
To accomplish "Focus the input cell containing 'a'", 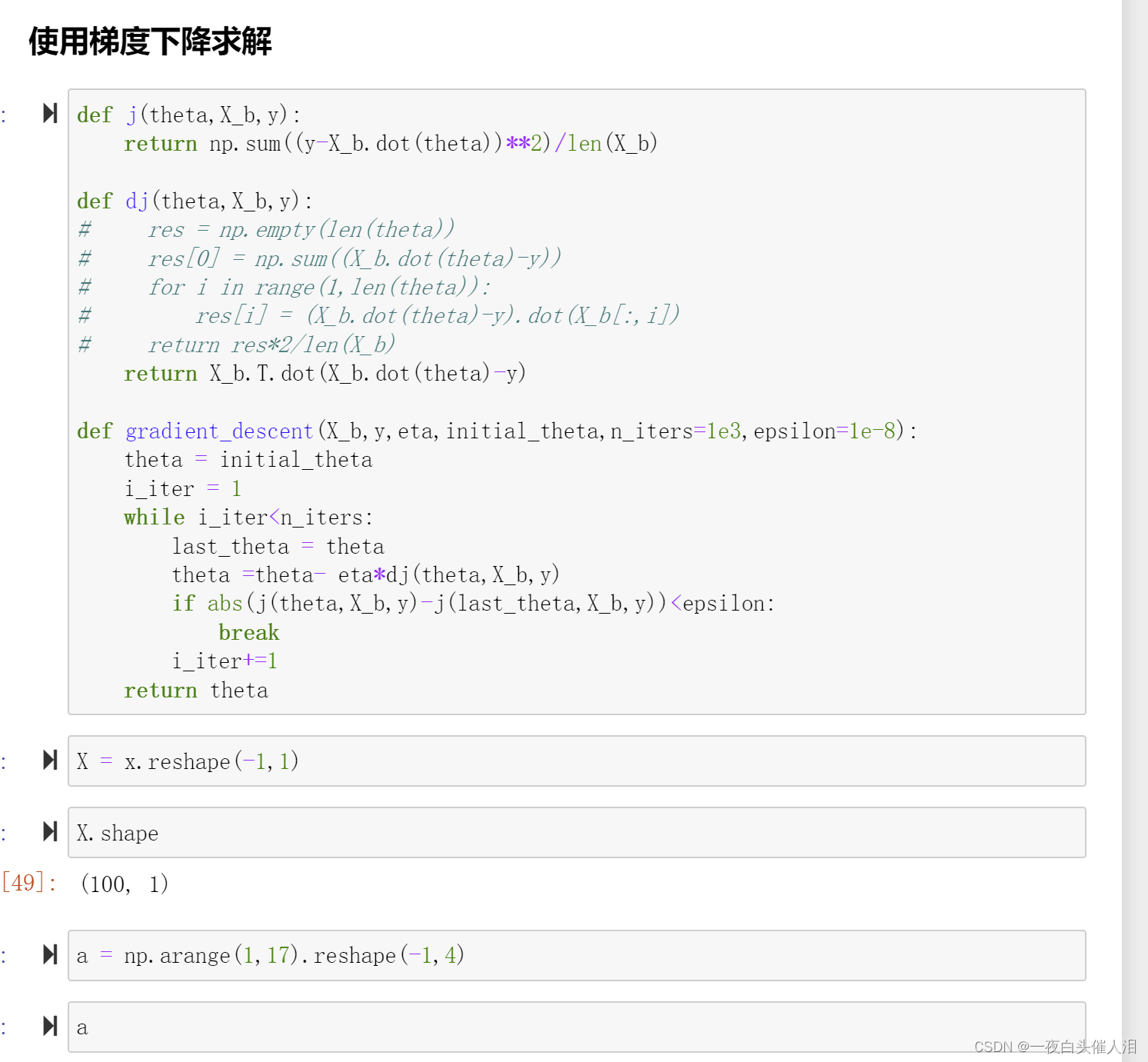I will pos(577,1027).
